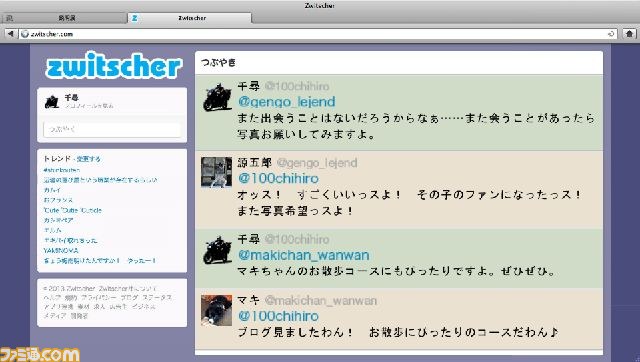Screen dimensions: 640x362
Task: Click the 変更する link next to トレンド
Action: pos(89,159)
